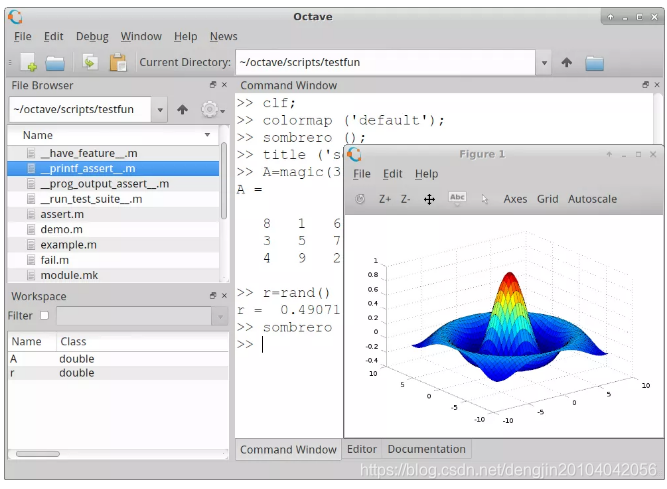The width and height of the screenshot is (667, 489).
Task: Click the New Script icon in toolbar
Action: (x=28, y=63)
